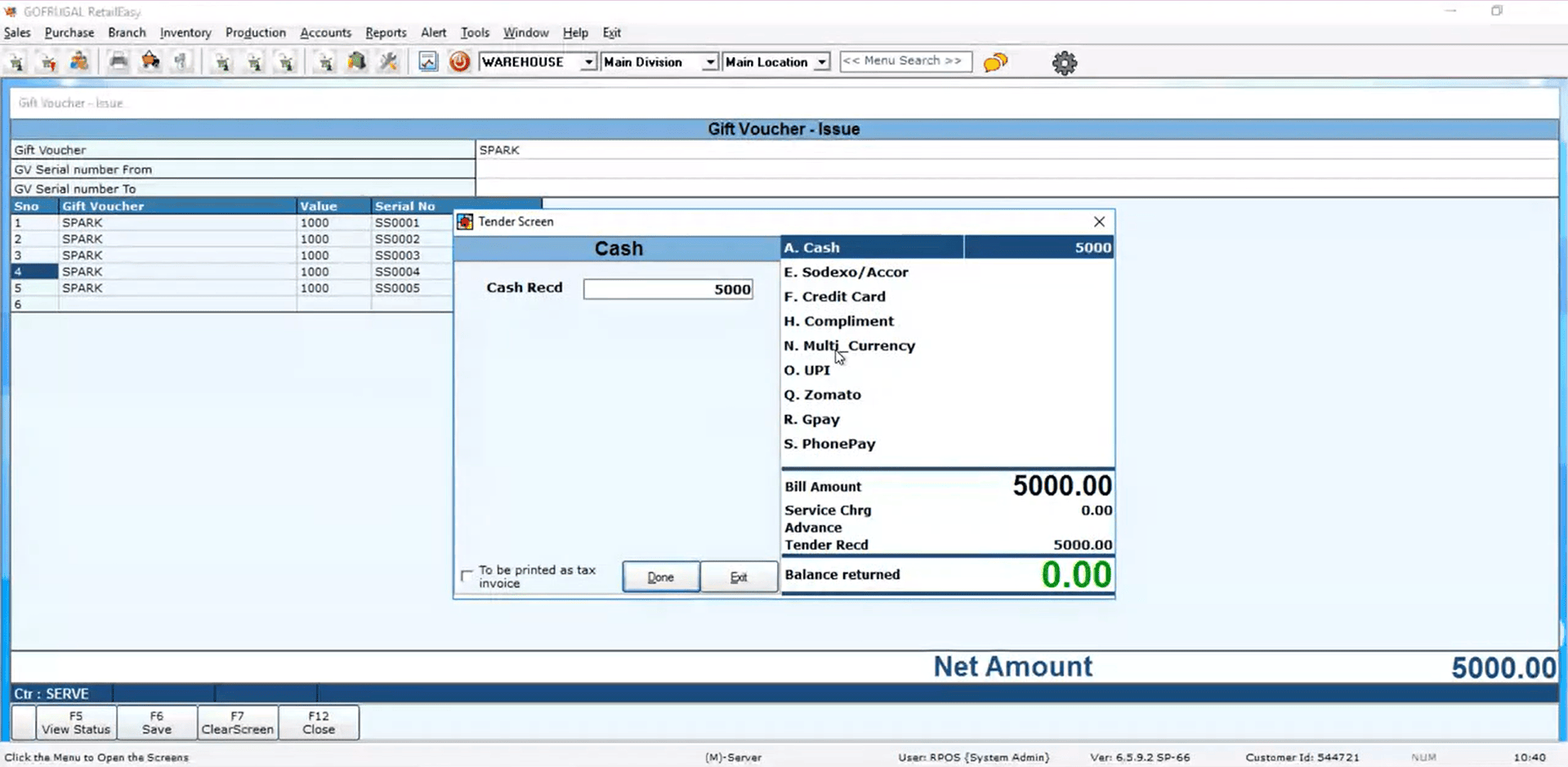1568x767 pixels.
Task: Open the orange chat bubbles icon
Action: point(995,62)
